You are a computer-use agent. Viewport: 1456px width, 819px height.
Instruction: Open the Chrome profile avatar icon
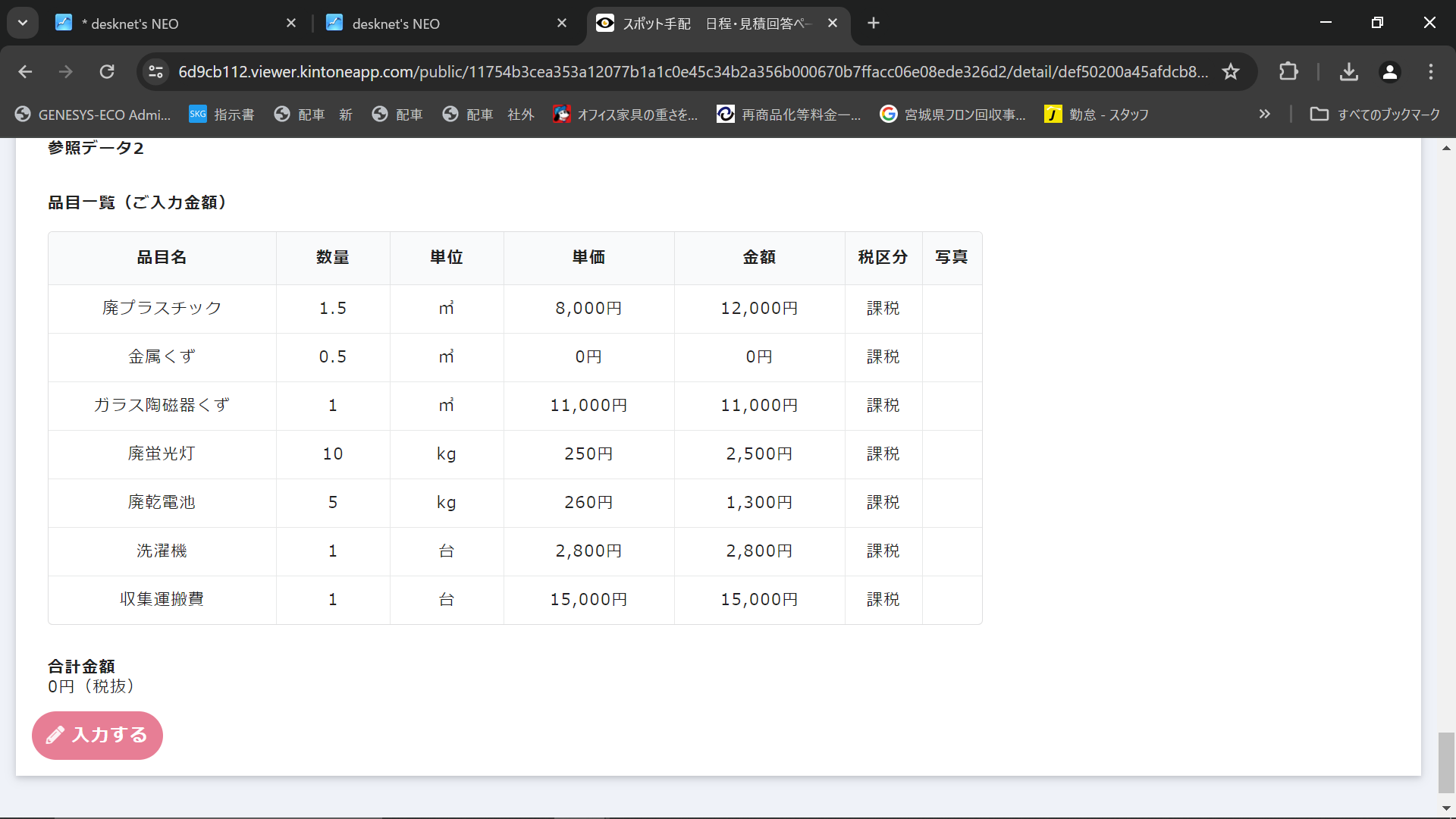(1389, 72)
